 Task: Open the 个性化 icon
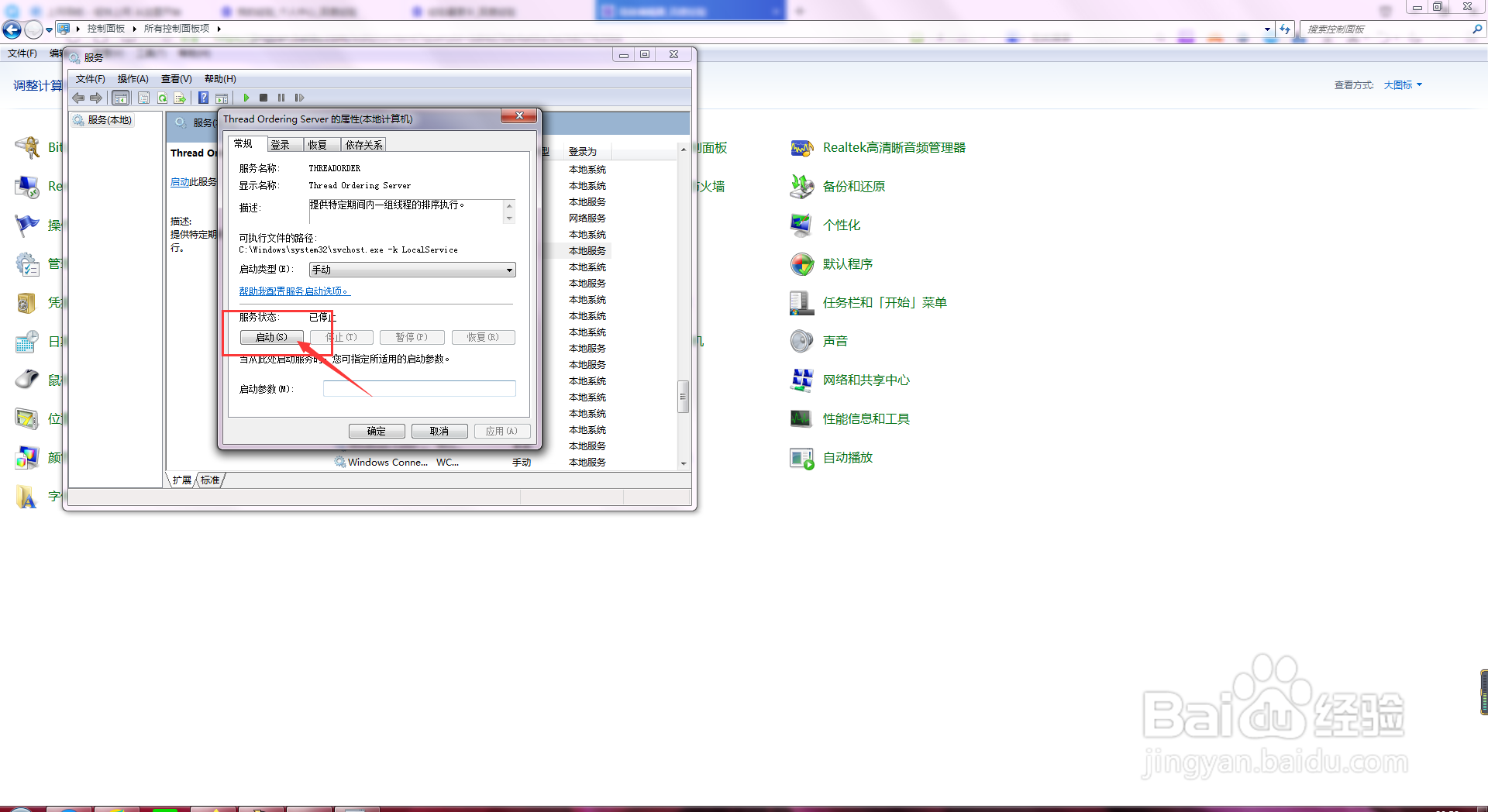pos(801,225)
